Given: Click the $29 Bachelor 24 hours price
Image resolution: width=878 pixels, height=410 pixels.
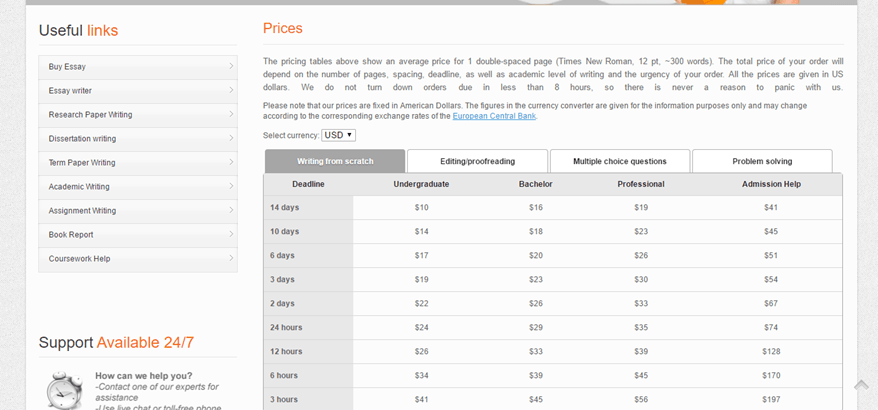Looking at the screenshot, I should tap(536, 328).
